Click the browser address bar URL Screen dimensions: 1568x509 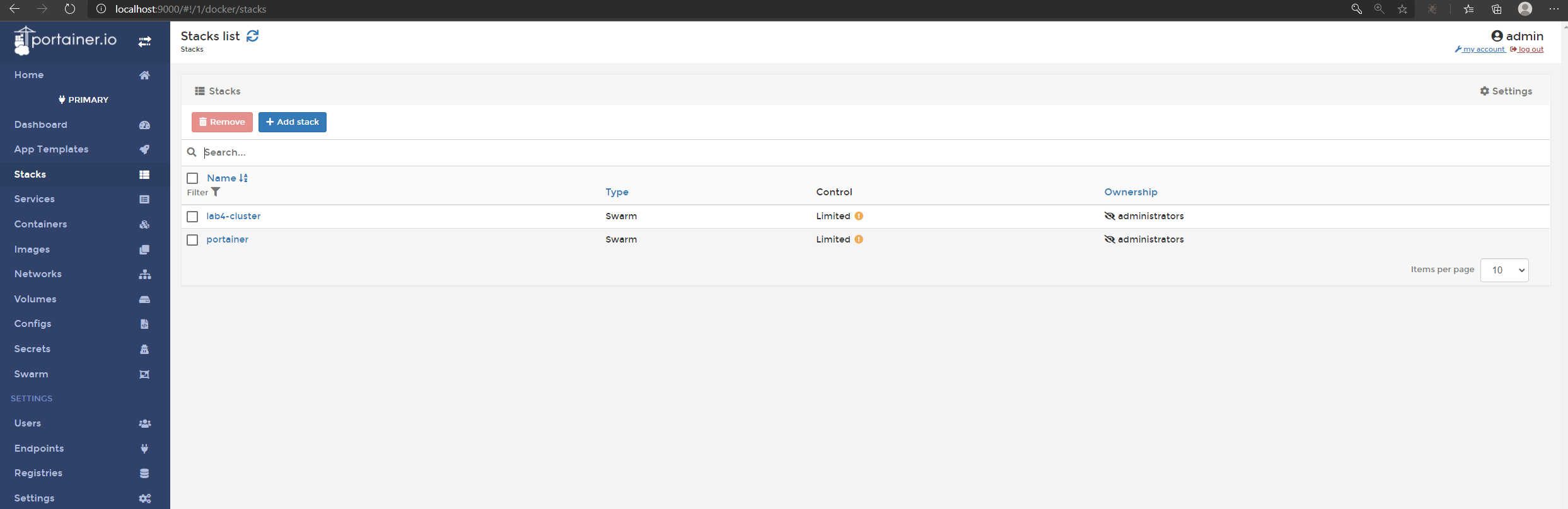pos(190,9)
